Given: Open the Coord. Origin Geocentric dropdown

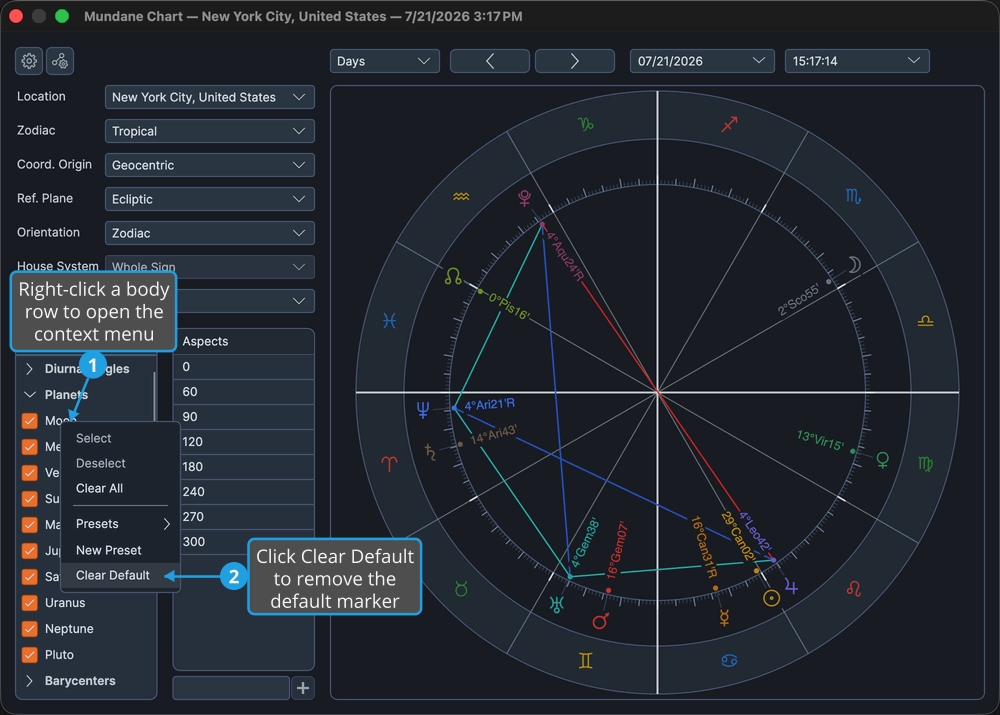Looking at the screenshot, I should point(209,165).
